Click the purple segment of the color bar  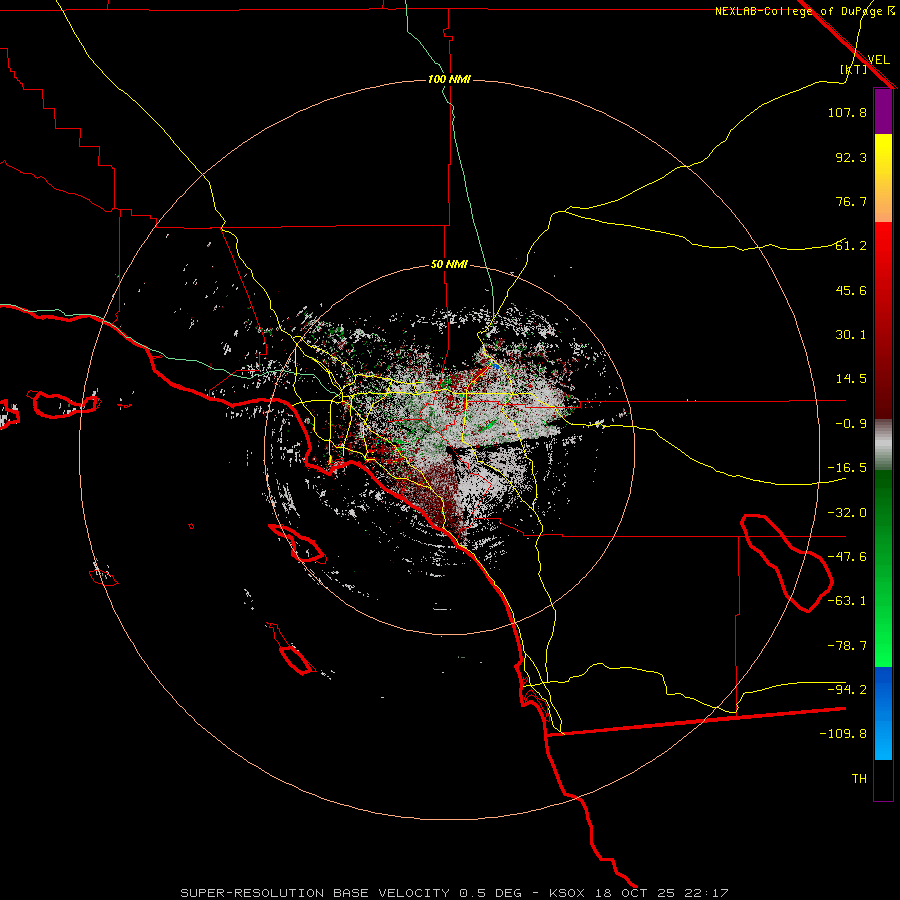[883, 111]
